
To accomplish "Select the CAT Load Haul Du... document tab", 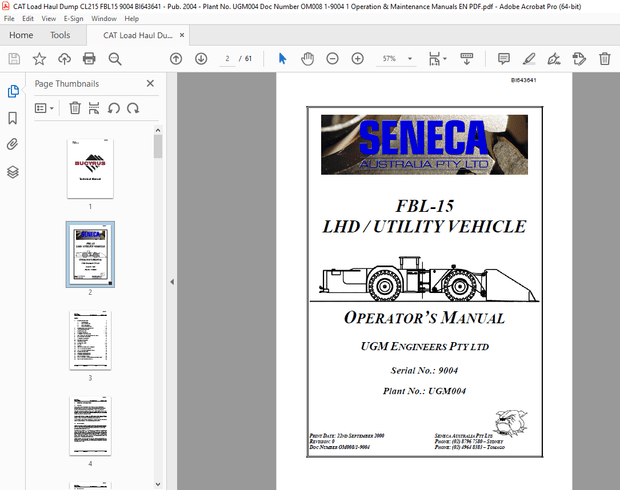I will tap(138, 35).
